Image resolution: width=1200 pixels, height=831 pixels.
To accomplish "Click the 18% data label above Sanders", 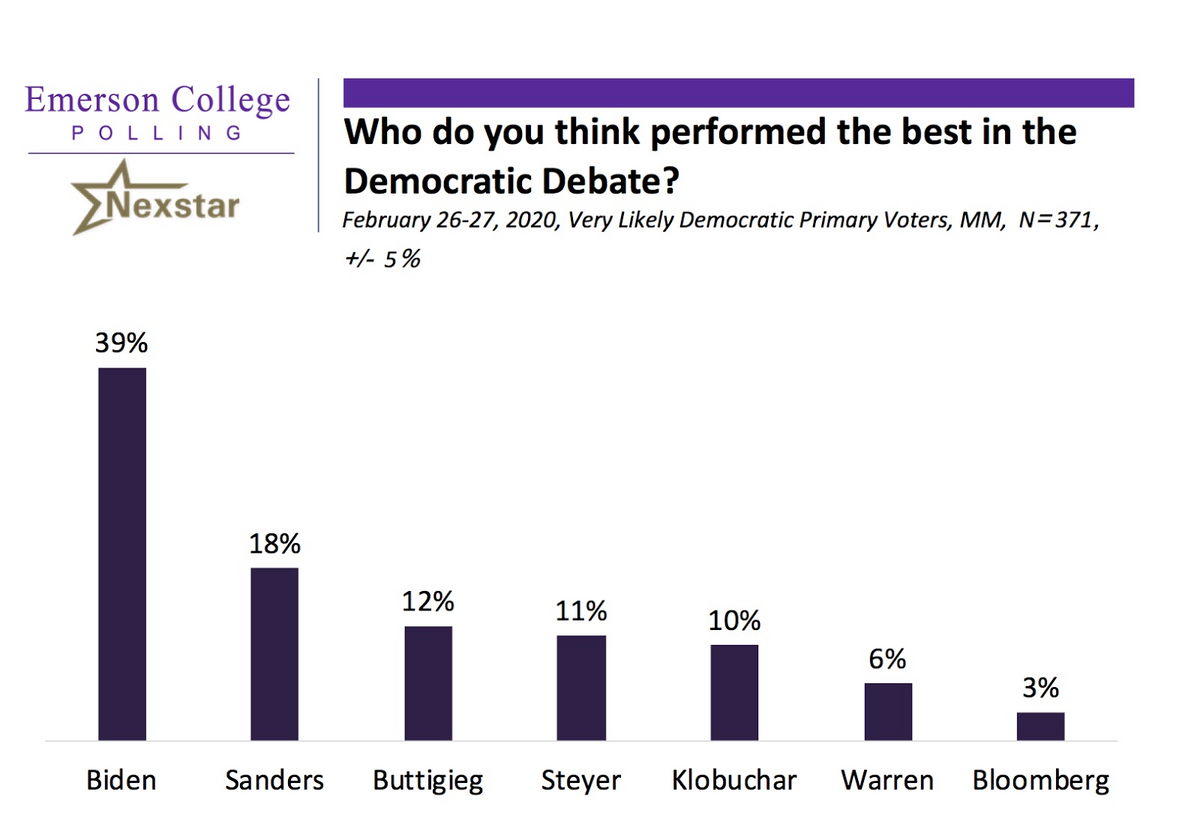I will click(275, 545).
